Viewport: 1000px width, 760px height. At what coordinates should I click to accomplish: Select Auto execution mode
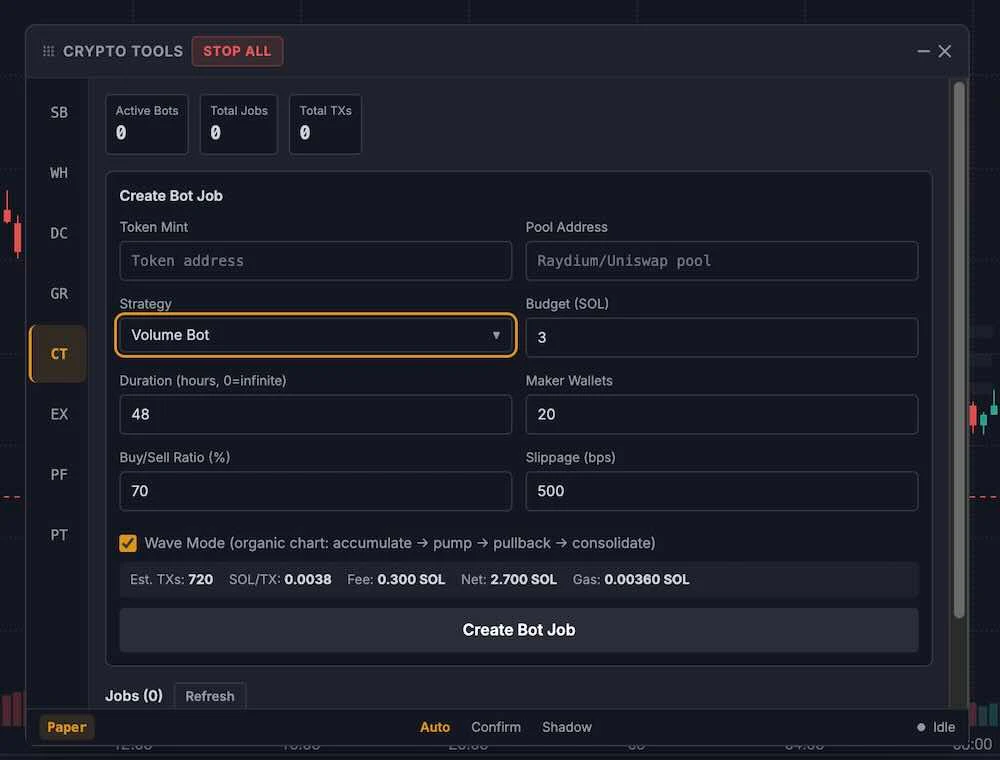(435, 727)
